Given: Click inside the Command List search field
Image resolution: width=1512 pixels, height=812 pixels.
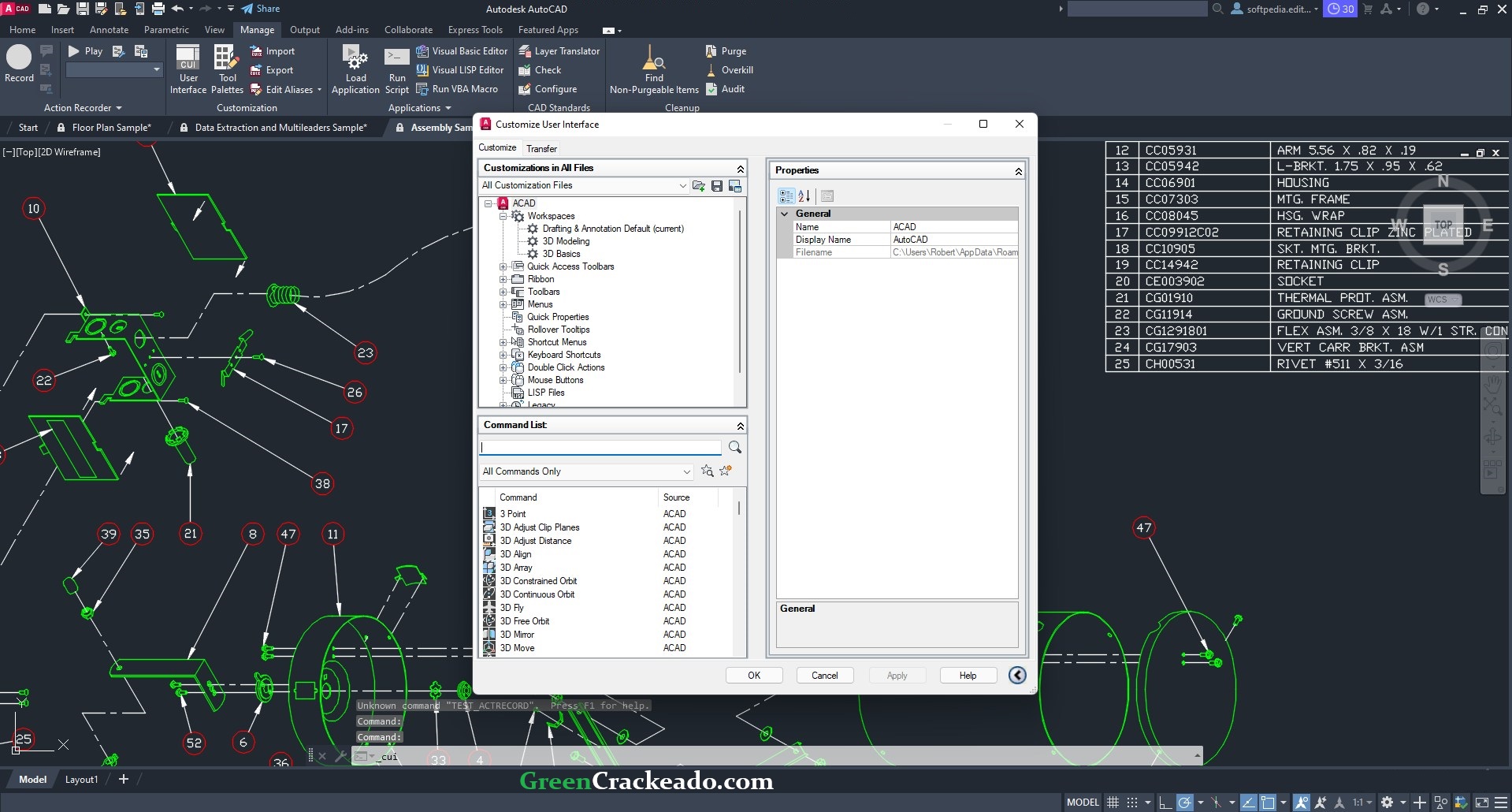Looking at the screenshot, I should click(600, 447).
